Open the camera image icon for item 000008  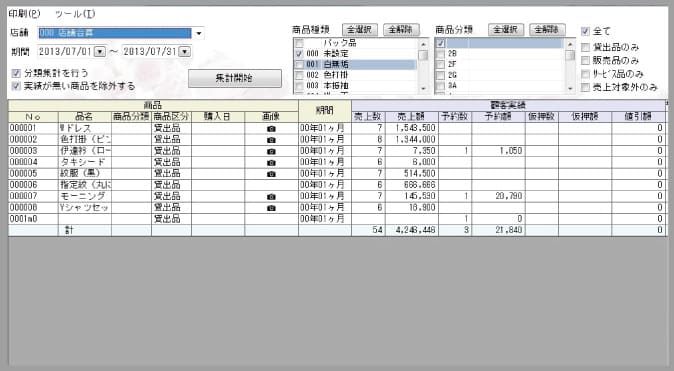271,208
